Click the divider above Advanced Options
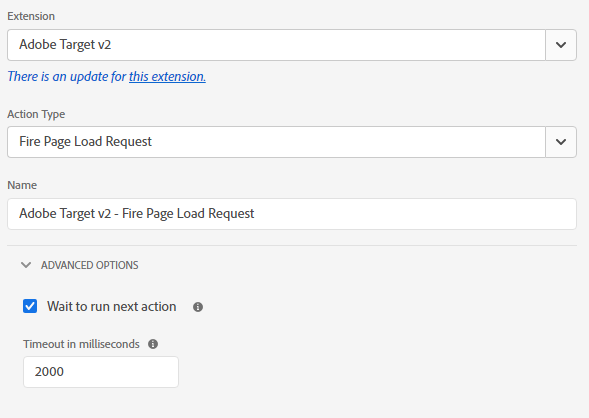This screenshot has width=589, height=418. point(292,246)
